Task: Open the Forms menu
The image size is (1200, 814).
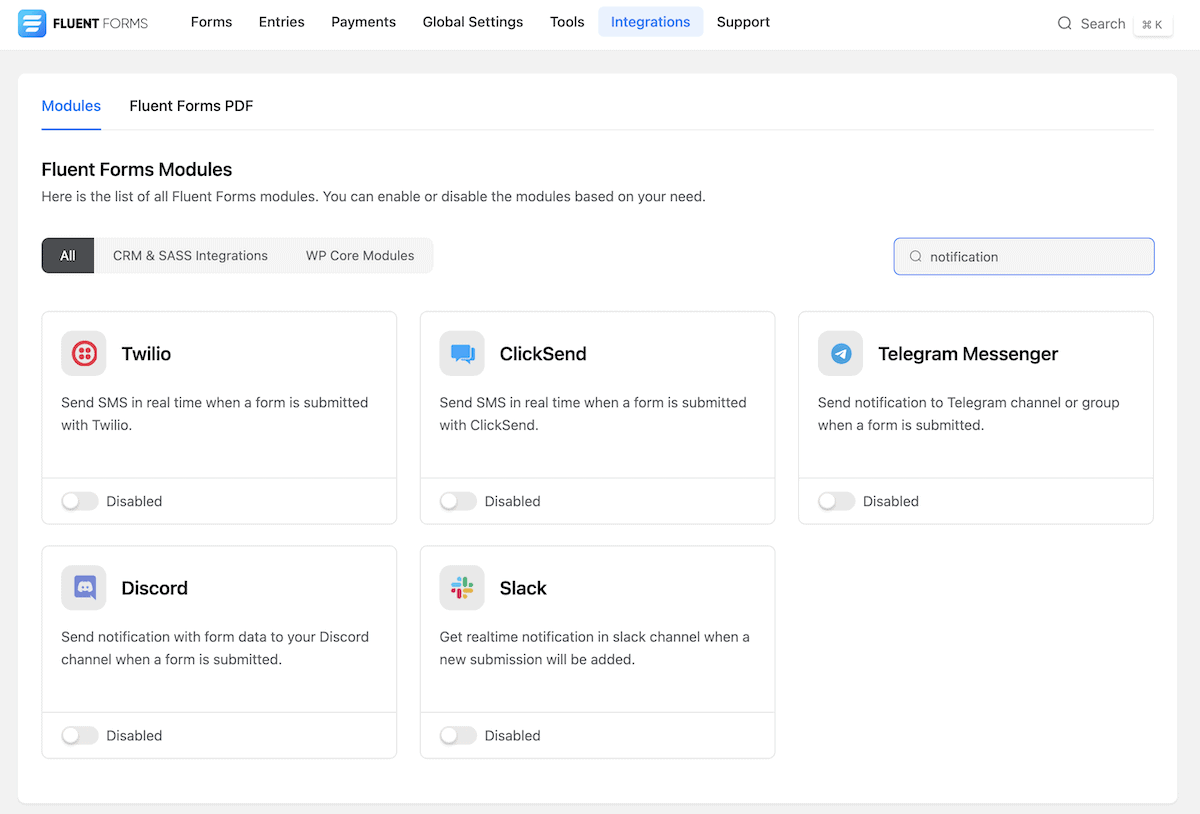Action: pos(211,22)
